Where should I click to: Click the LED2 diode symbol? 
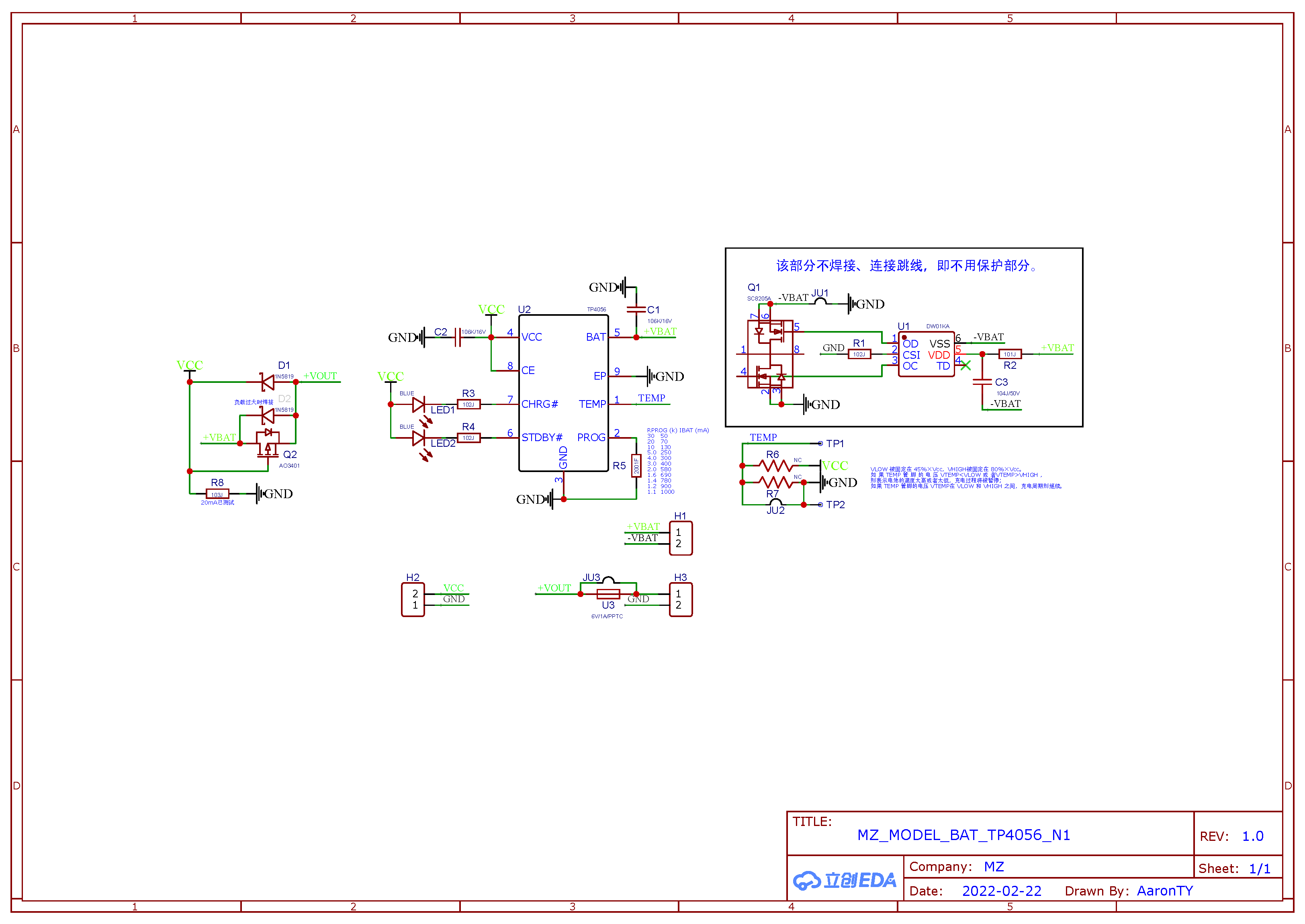[419, 437]
